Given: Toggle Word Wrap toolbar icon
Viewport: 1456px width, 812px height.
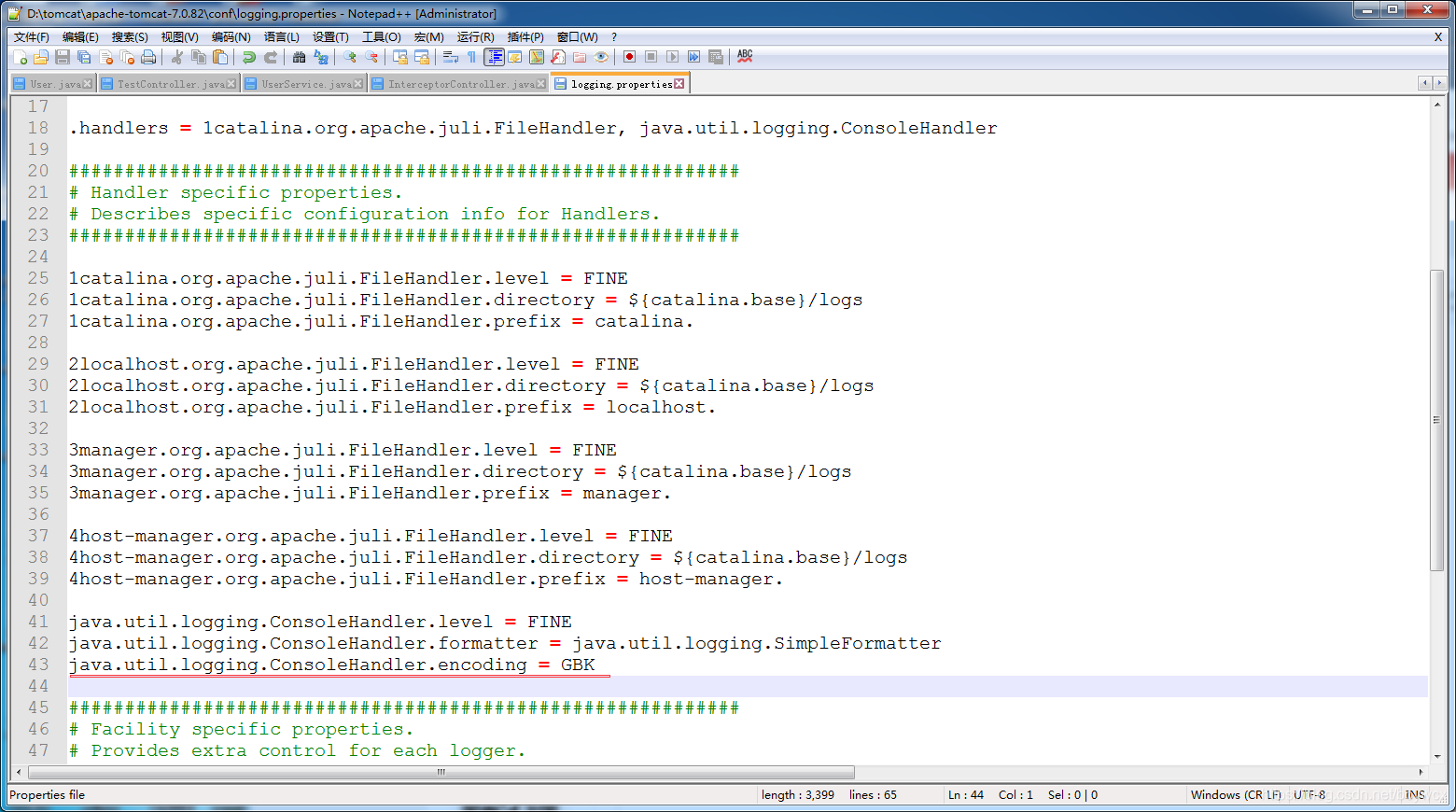Looking at the screenshot, I should tap(451, 57).
